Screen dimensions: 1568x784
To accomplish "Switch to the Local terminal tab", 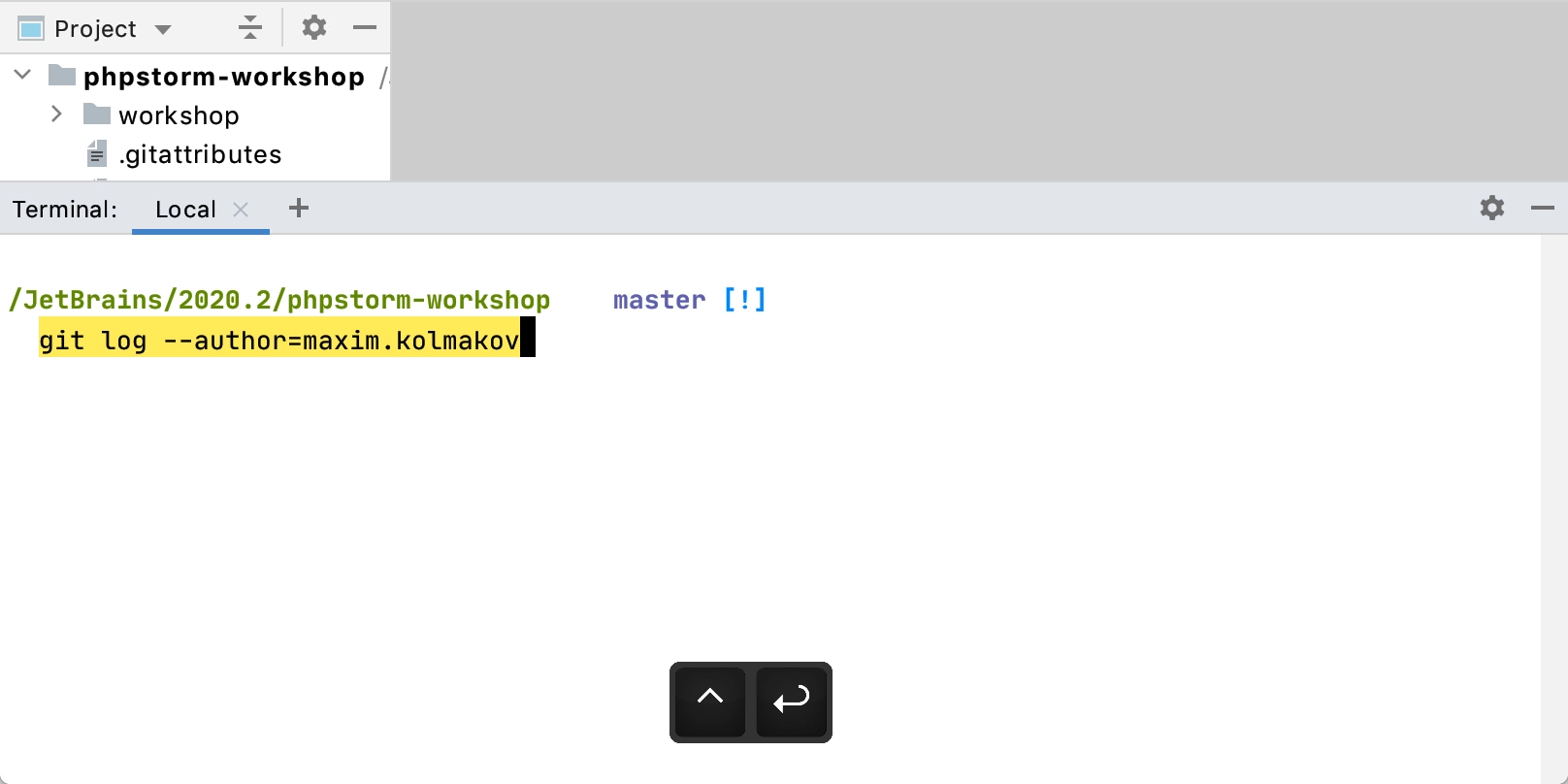I will [185, 210].
